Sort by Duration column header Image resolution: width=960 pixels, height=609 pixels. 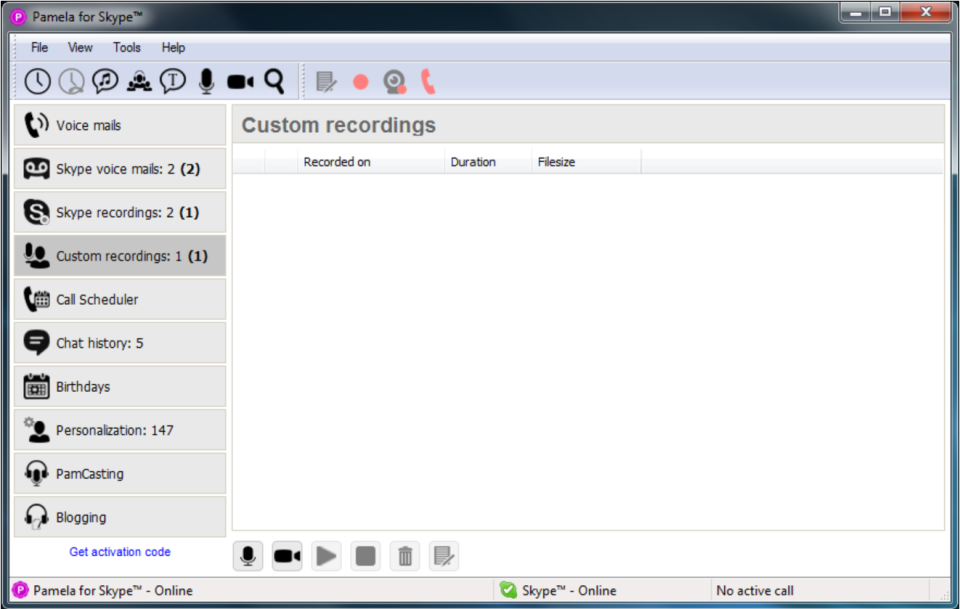click(x=487, y=162)
